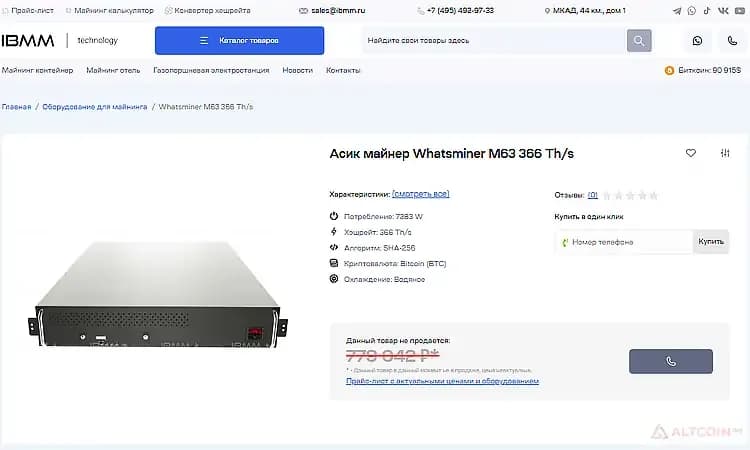Click the power consumption icon
The height and width of the screenshot is (450, 750).
pos(334,216)
